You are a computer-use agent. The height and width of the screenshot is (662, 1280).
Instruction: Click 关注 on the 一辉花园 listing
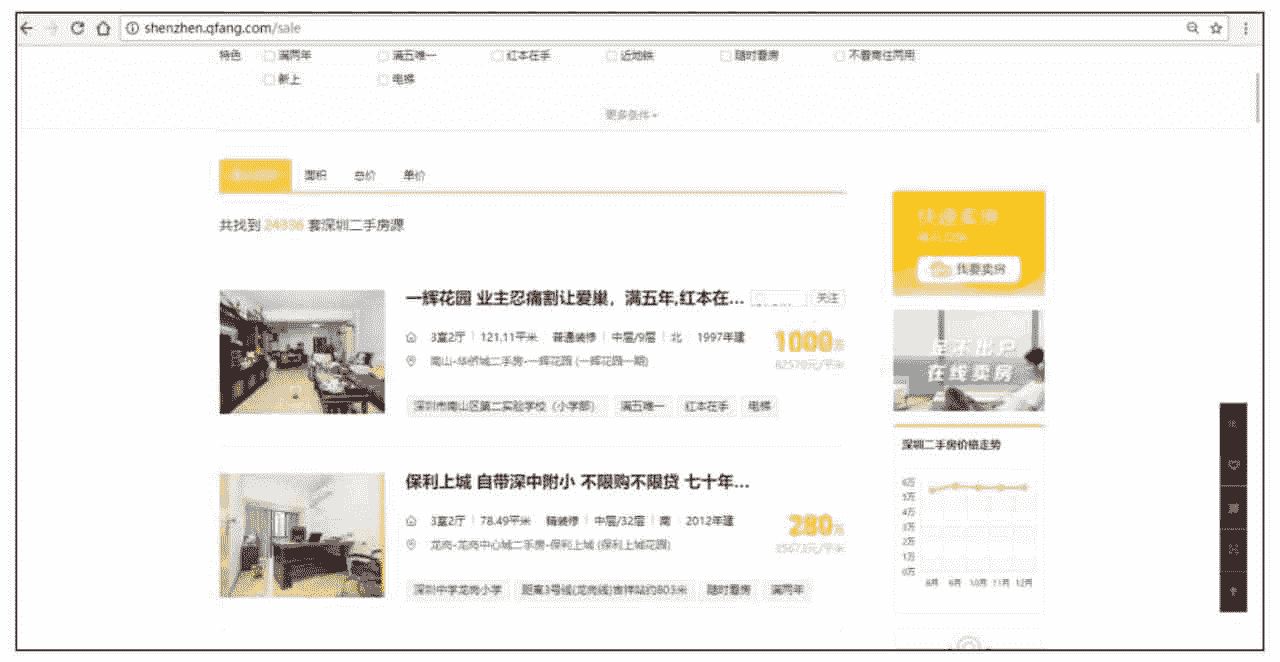click(827, 298)
